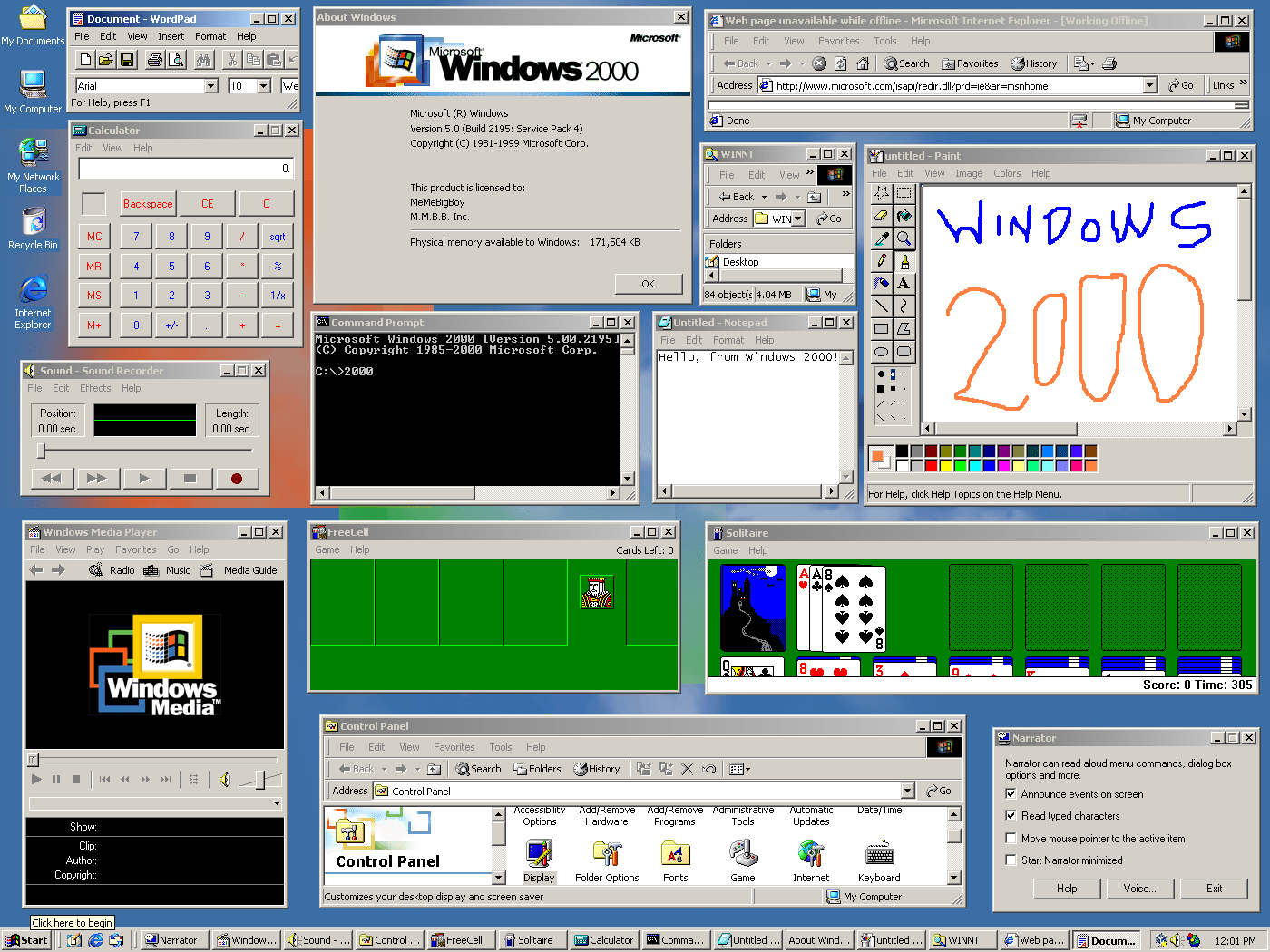Click the sqrt button in Calculator

pos(278,237)
